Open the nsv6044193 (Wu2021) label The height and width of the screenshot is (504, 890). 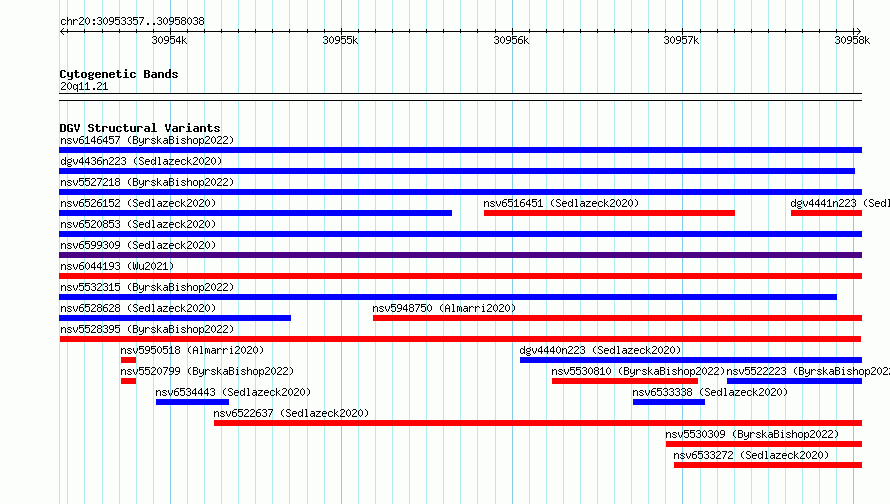pos(117,266)
